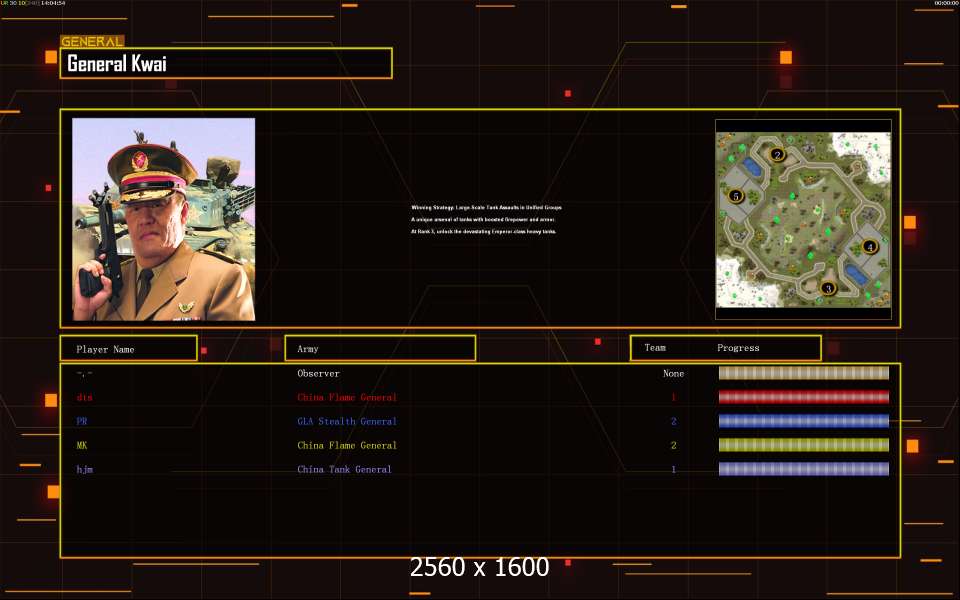
Task: Click start position 3 marker on the minimap
Action: 827,288
